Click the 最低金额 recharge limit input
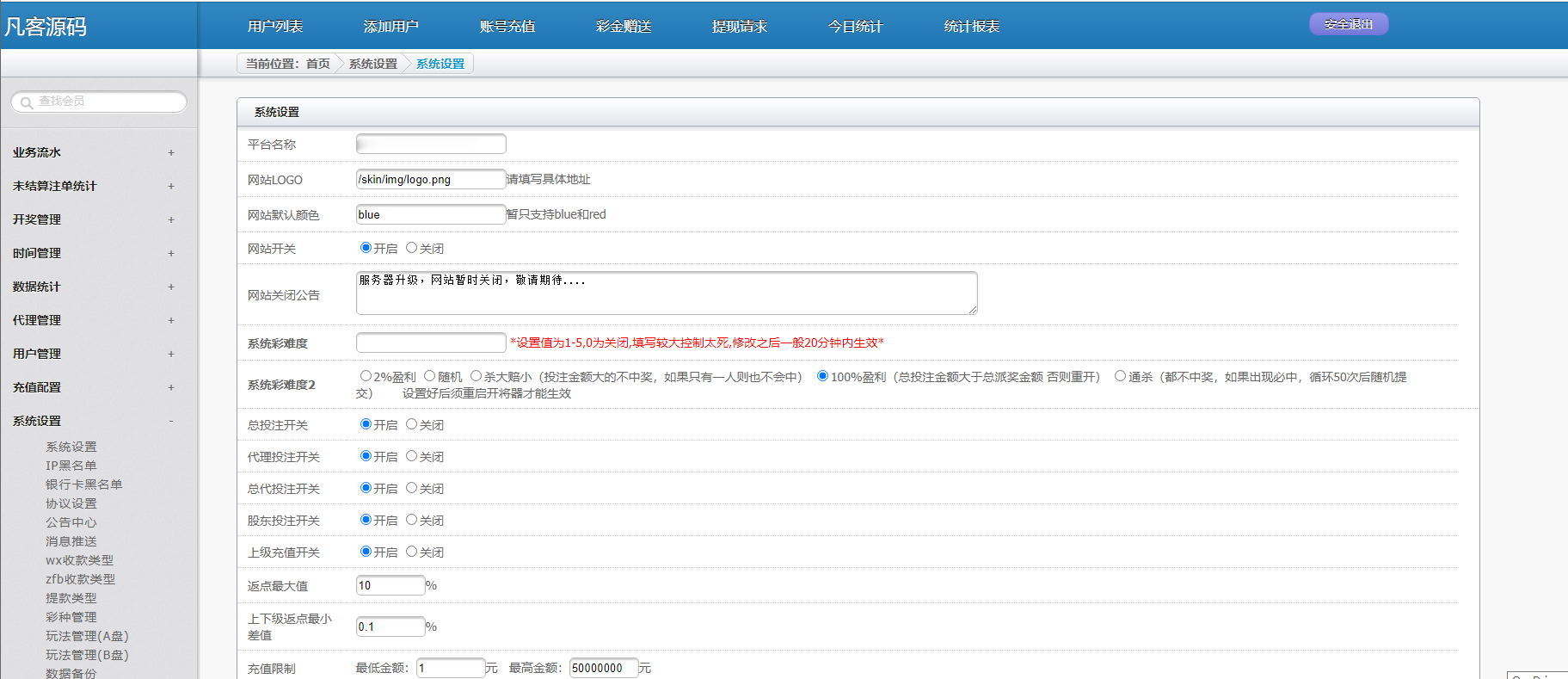This screenshot has width=1568, height=679. pos(451,668)
